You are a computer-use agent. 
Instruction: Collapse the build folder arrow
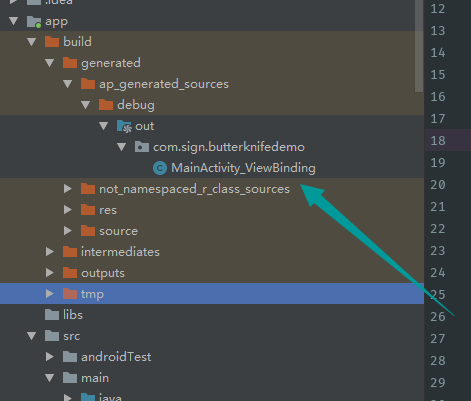pos(32,42)
